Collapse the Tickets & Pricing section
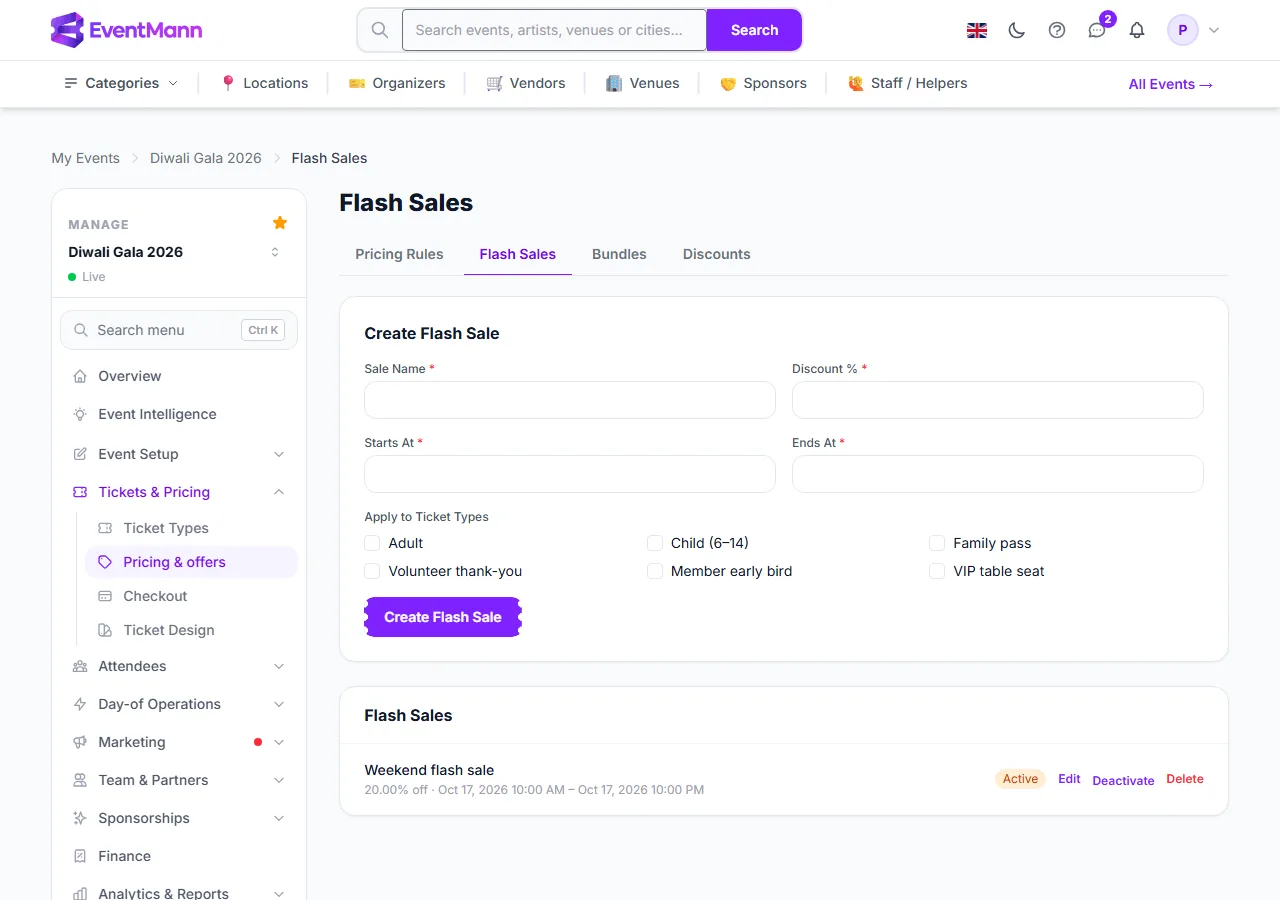1280x900 pixels. pos(279,492)
